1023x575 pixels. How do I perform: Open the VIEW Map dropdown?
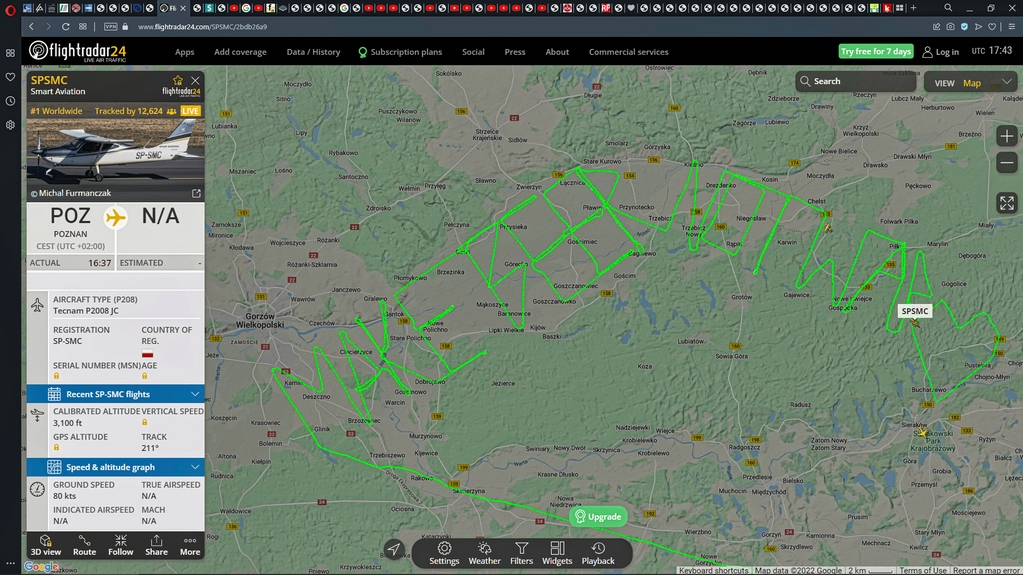[x=970, y=82]
